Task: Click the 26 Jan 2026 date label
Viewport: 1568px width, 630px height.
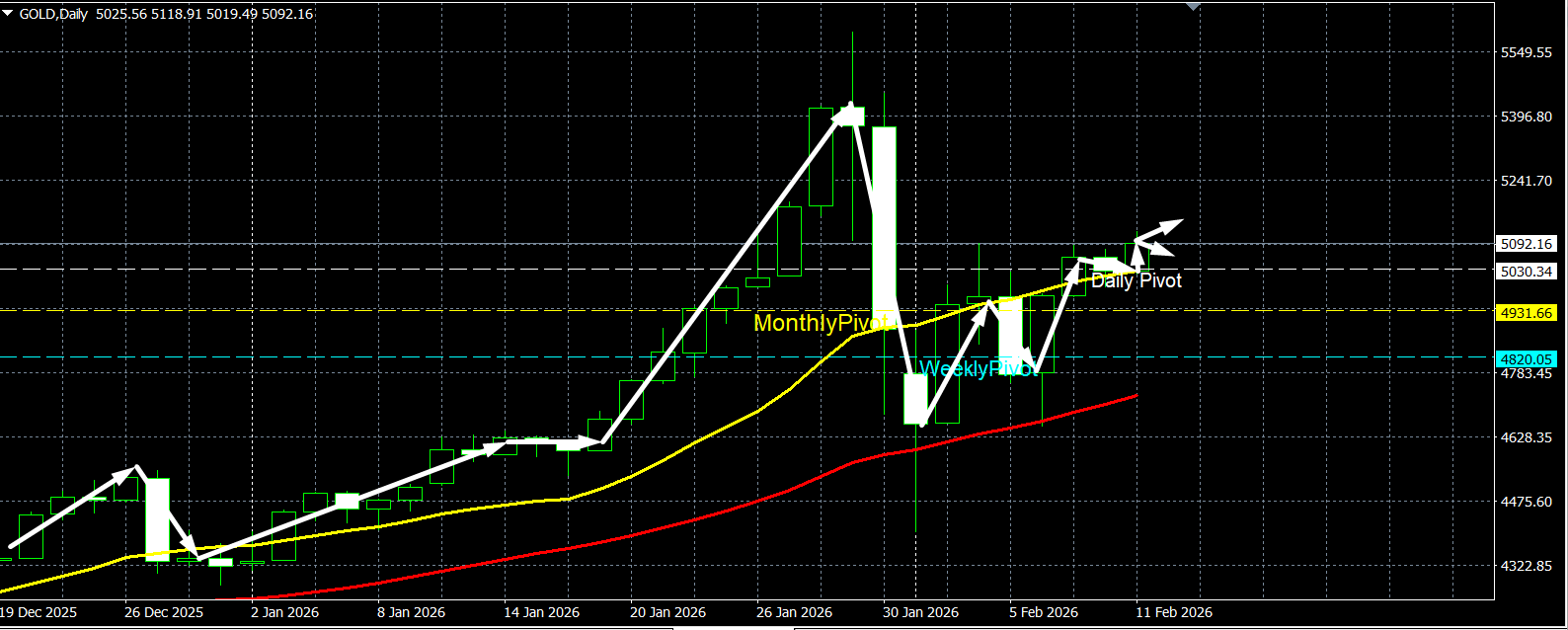Action: (796, 612)
